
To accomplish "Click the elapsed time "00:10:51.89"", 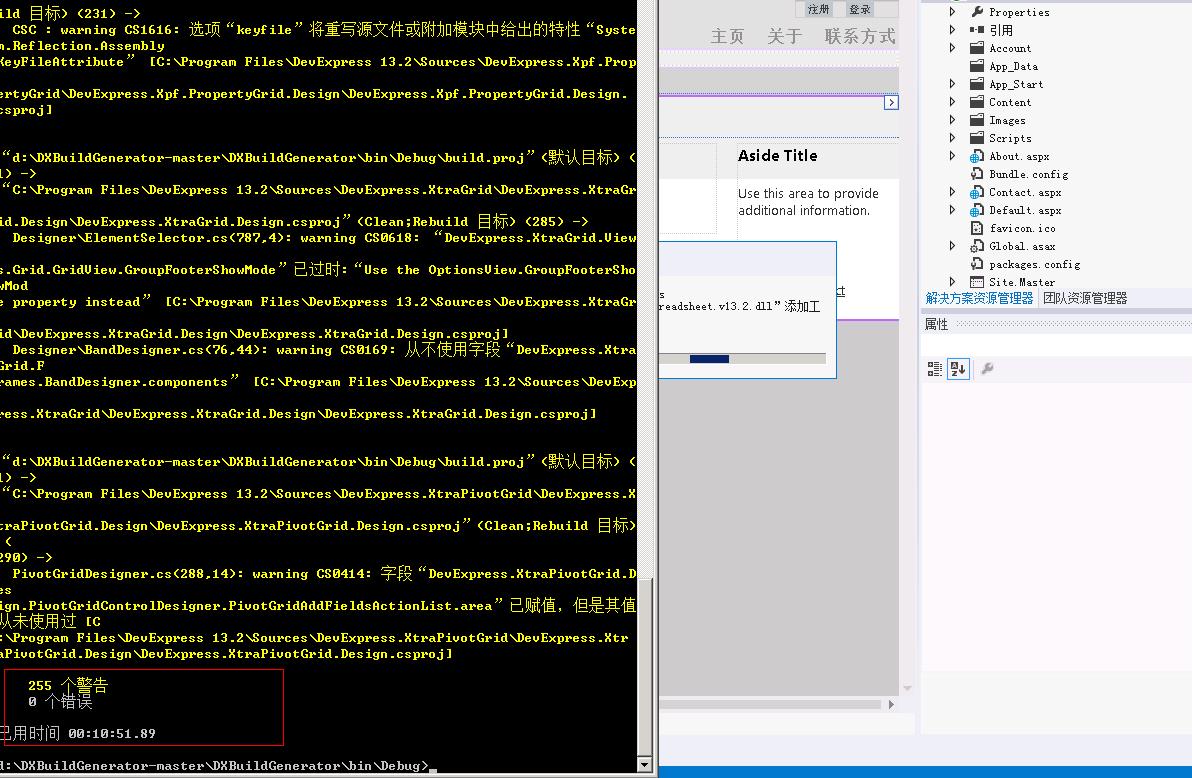I will point(112,734).
